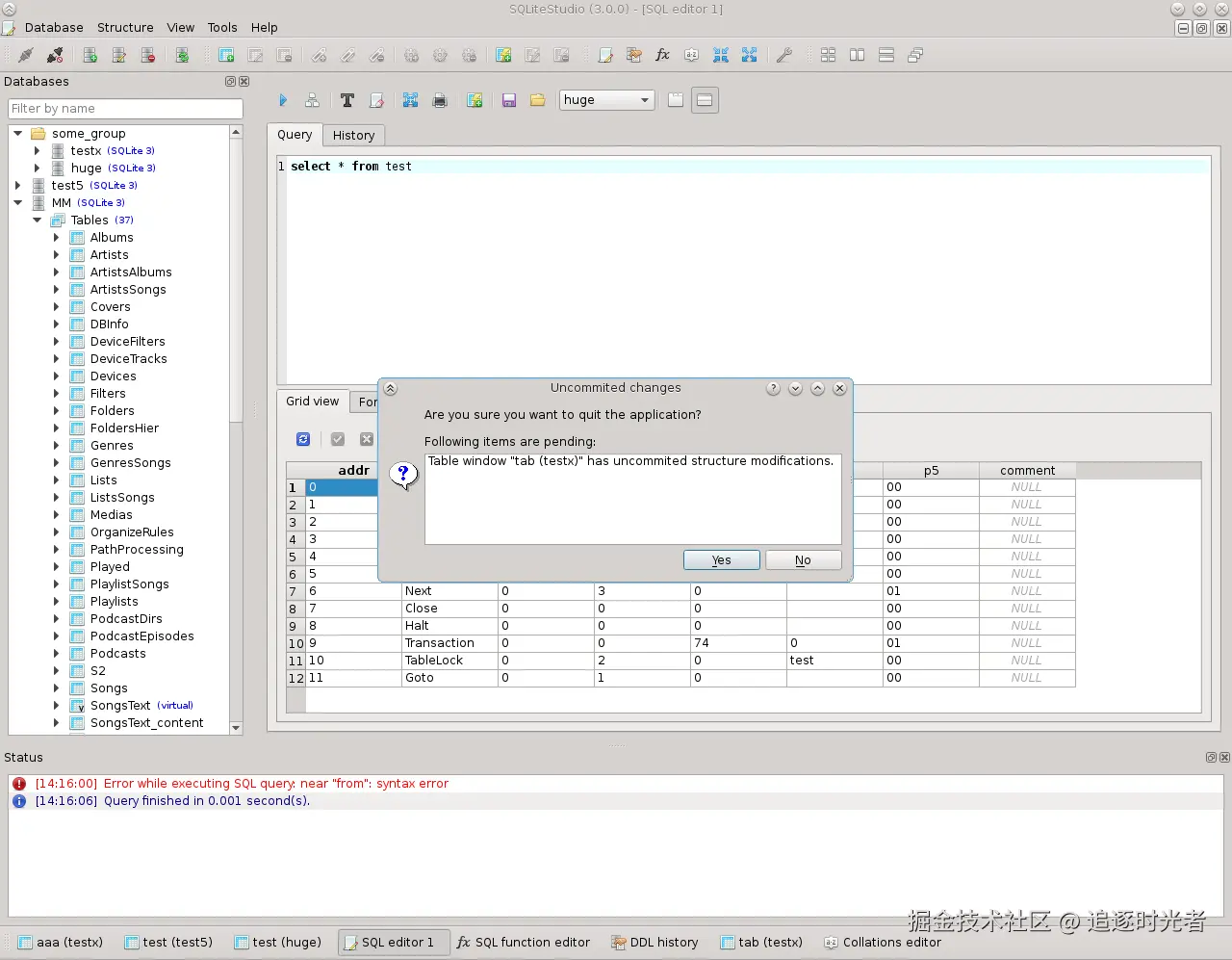Image resolution: width=1232 pixels, height=960 pixels.
Task: Open the SQL function editor fx icon
Action: [662, 55]
